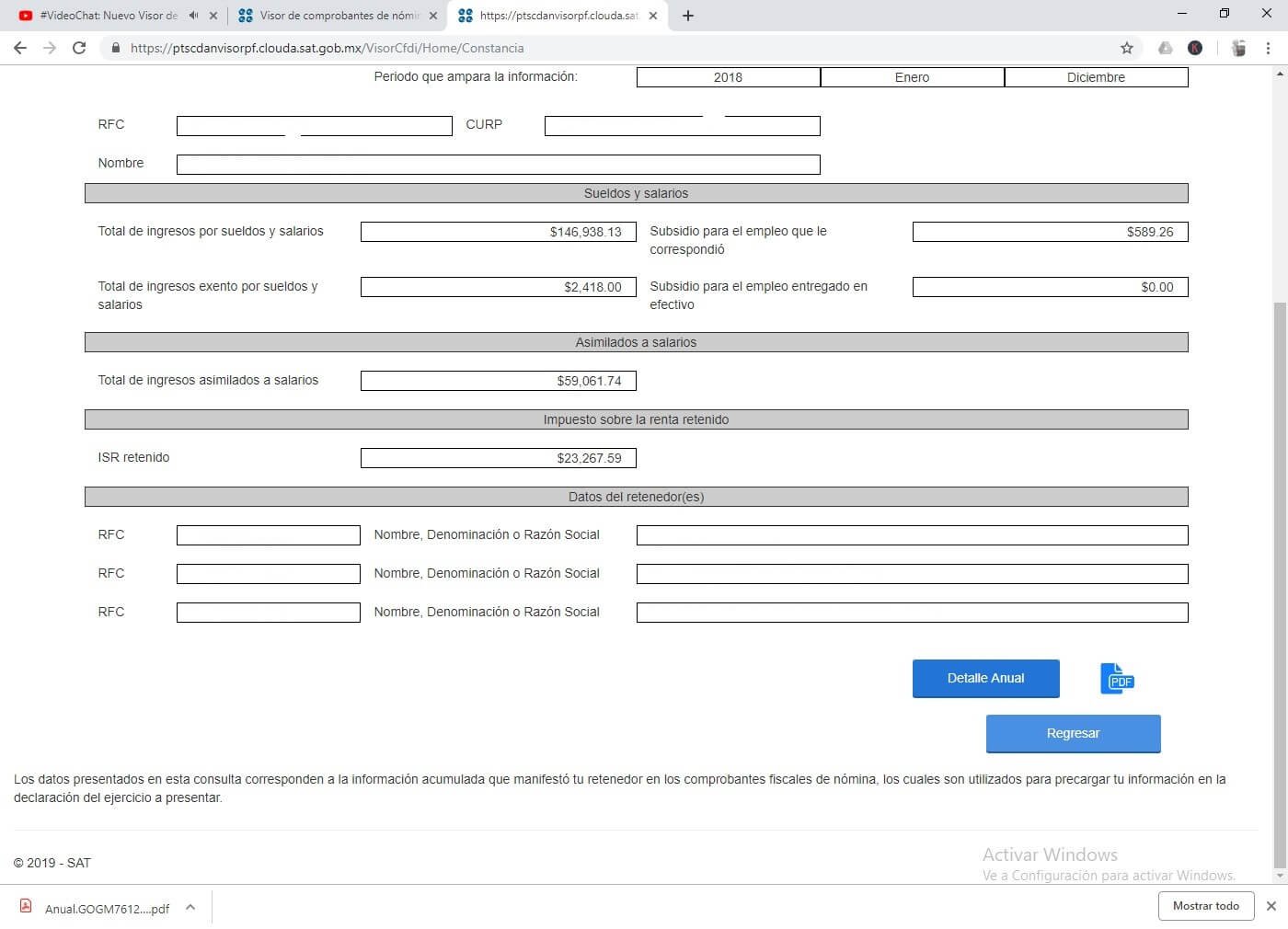Close the VideoChat tab
The image size is (1288, 929).
tap(213, 16)
